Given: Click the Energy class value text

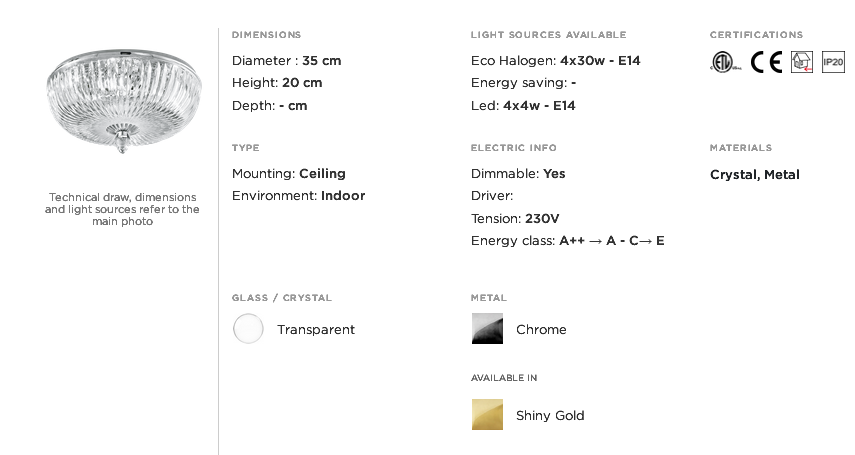Looking at the screenshot, I should click(x=612, y=241).
